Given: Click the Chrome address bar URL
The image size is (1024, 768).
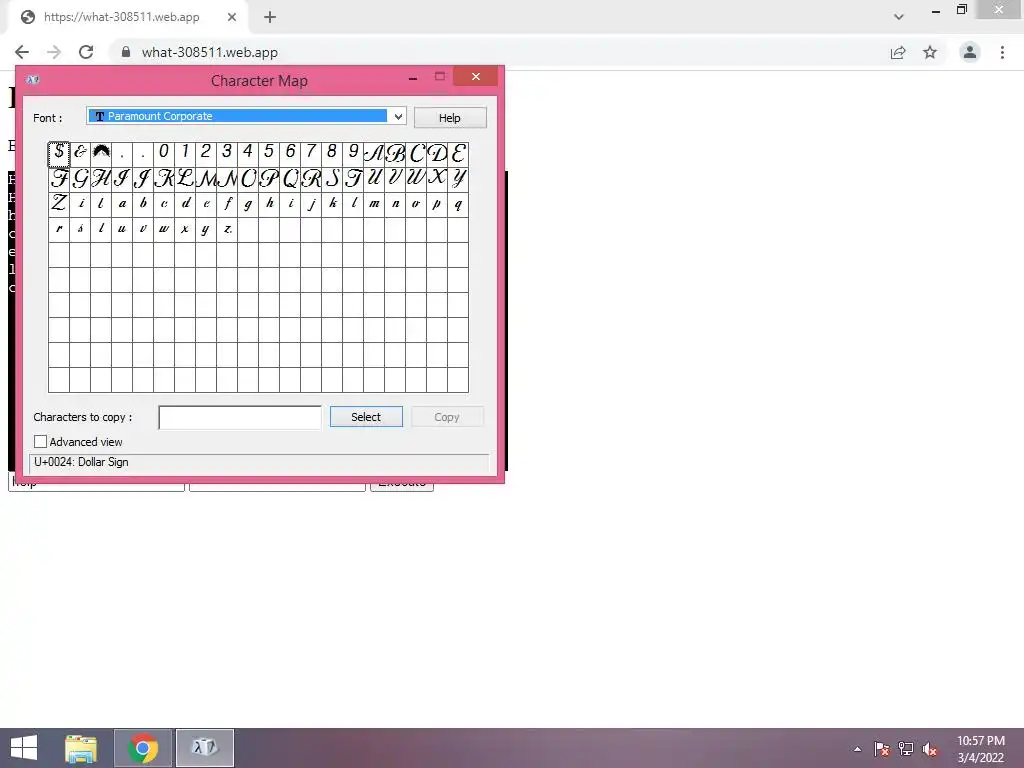Looking at the screenshot, I should (210, 52).
